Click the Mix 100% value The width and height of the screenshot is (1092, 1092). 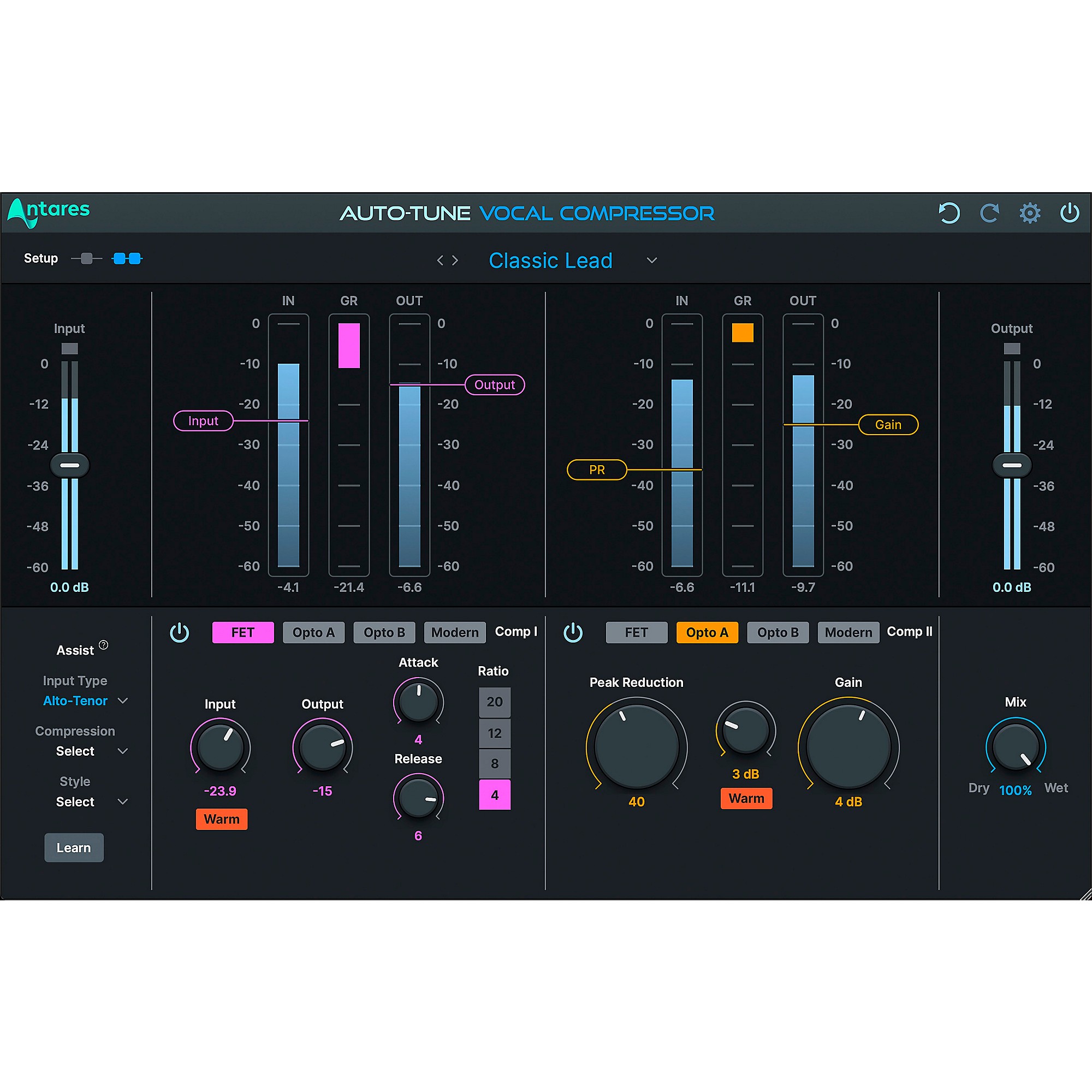tap(1016, 790)
